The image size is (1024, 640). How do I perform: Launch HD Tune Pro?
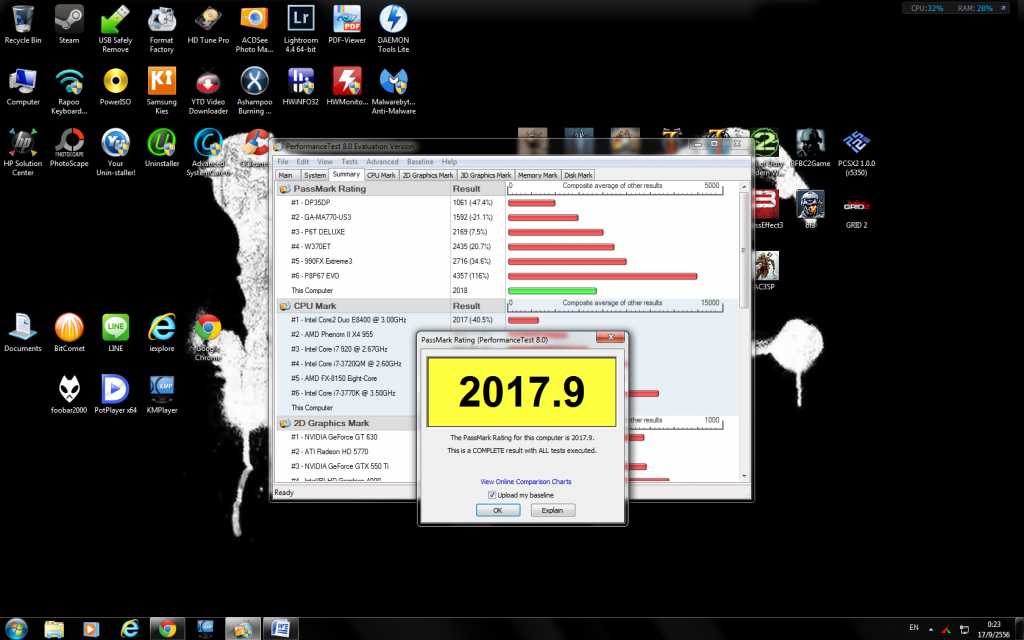208,25
